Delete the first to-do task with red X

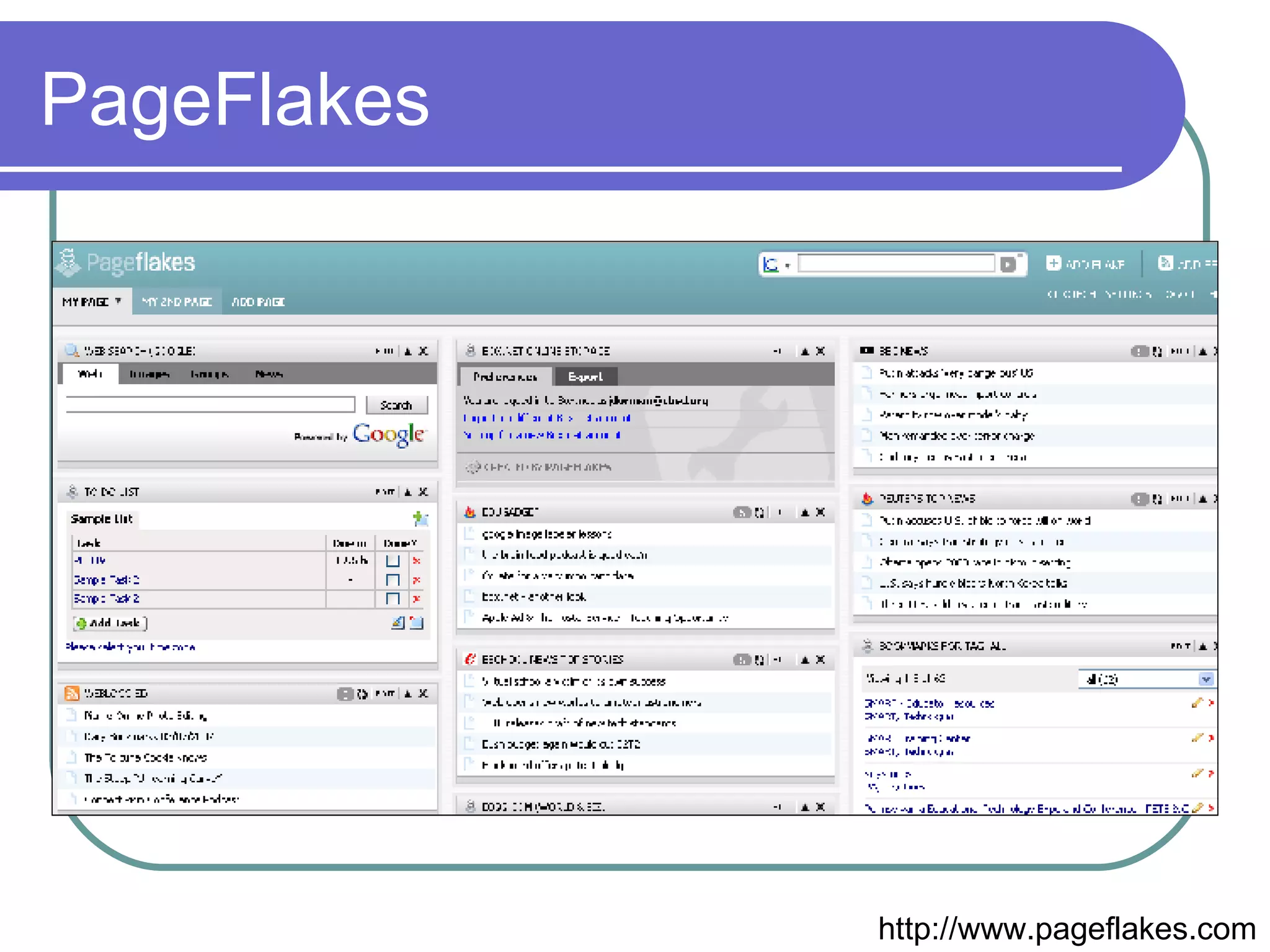point(417,561)
